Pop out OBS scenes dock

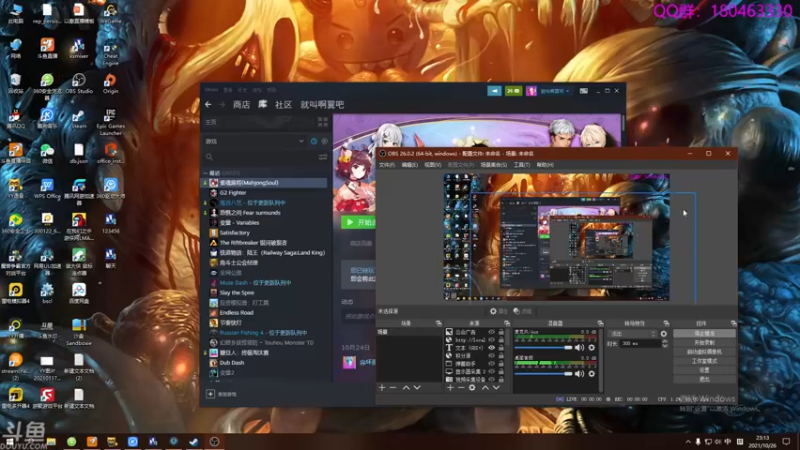tap(438, 323)
